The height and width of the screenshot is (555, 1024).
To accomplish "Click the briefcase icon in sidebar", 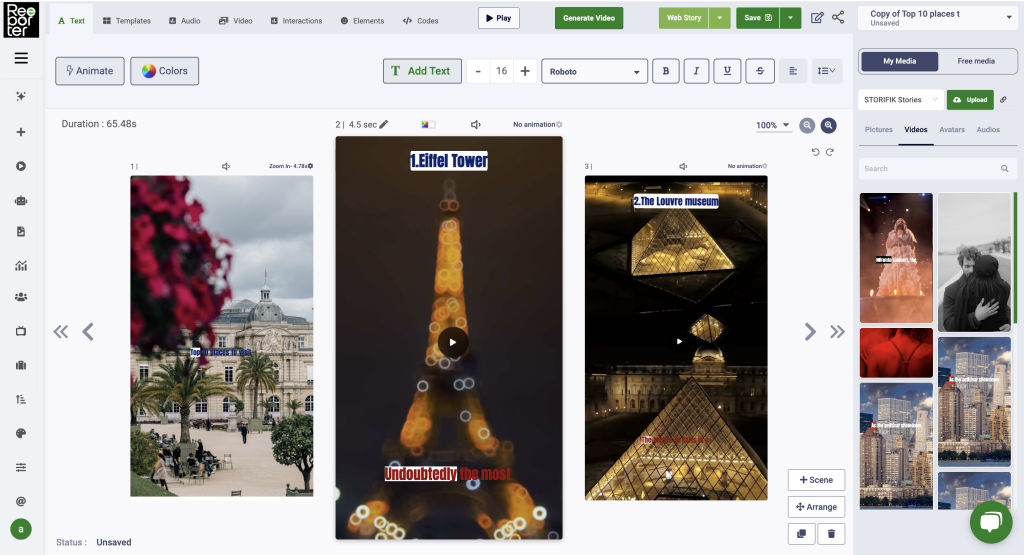I will pyautogui.click(x=21, y=365).
